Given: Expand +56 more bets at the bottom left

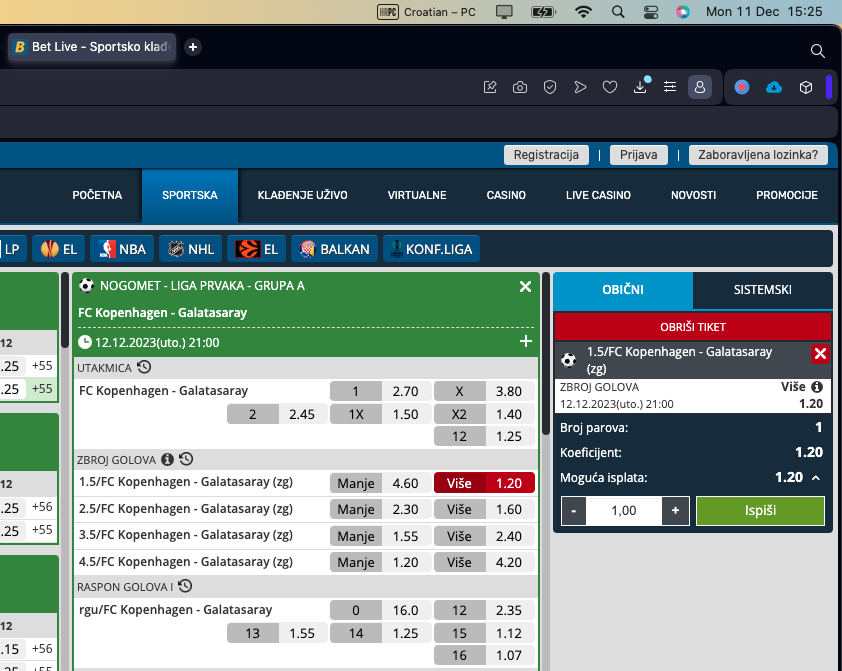Looking at the screenshot, I should [42, 648].
